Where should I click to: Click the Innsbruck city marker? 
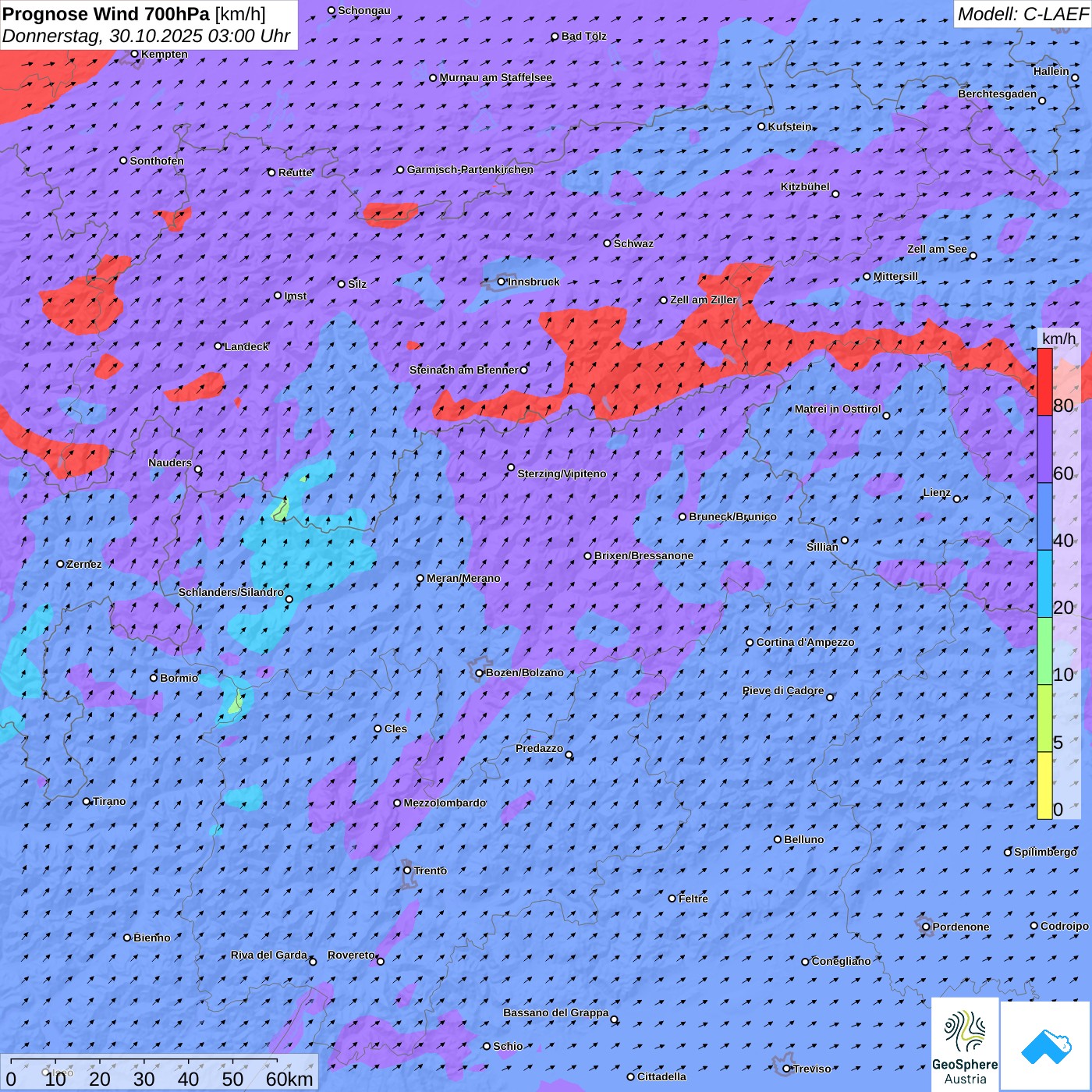(x=502, y=282)
